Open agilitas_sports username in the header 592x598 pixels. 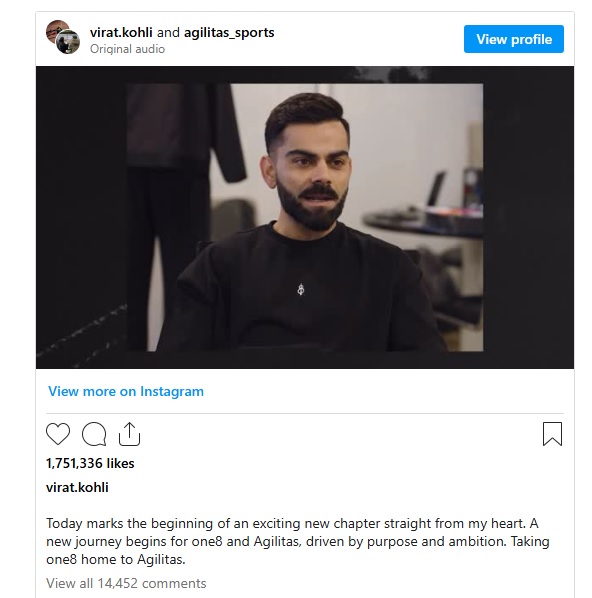(x=229, y=33)
